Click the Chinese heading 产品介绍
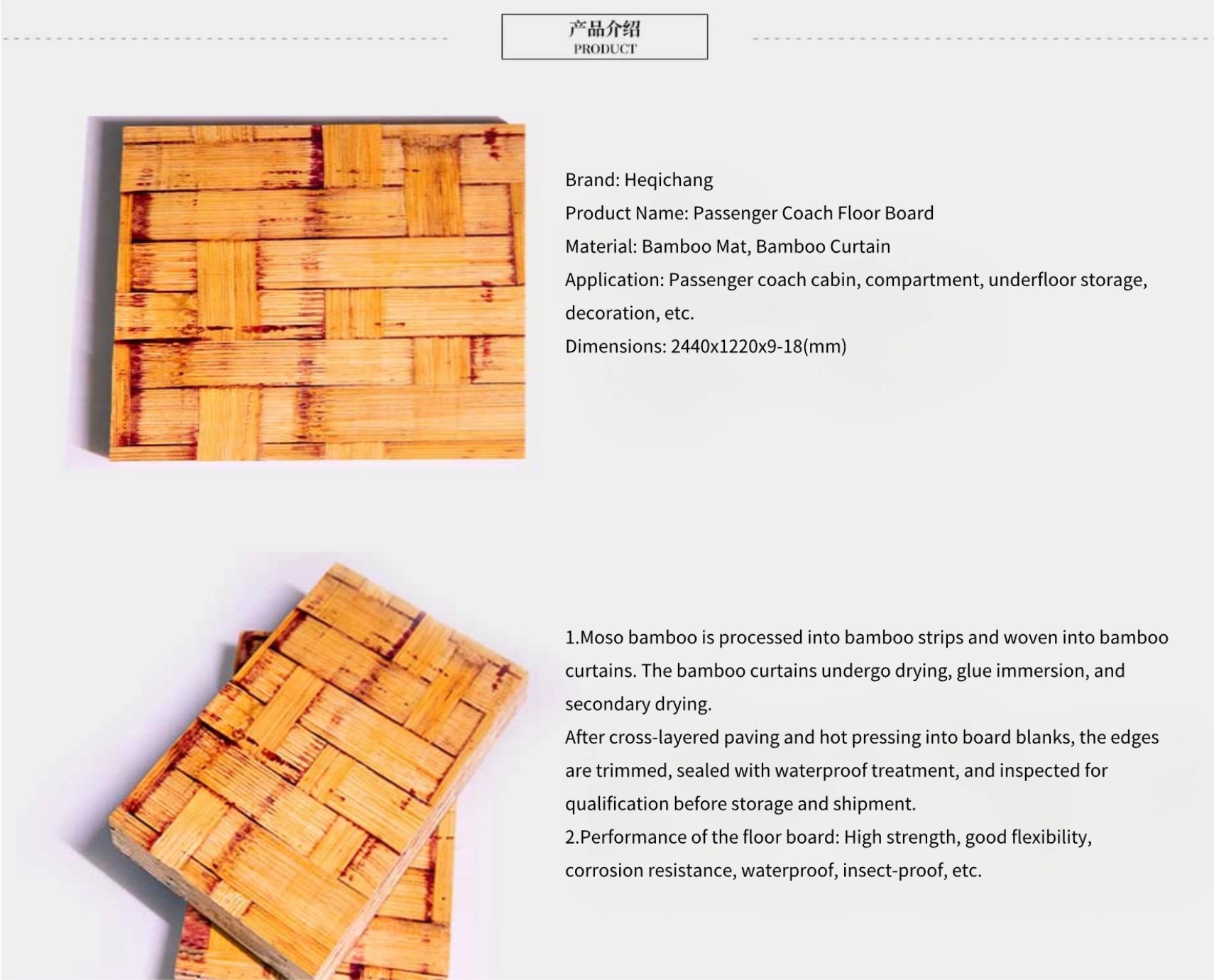The image size is (1214, 980). point(604,28)
